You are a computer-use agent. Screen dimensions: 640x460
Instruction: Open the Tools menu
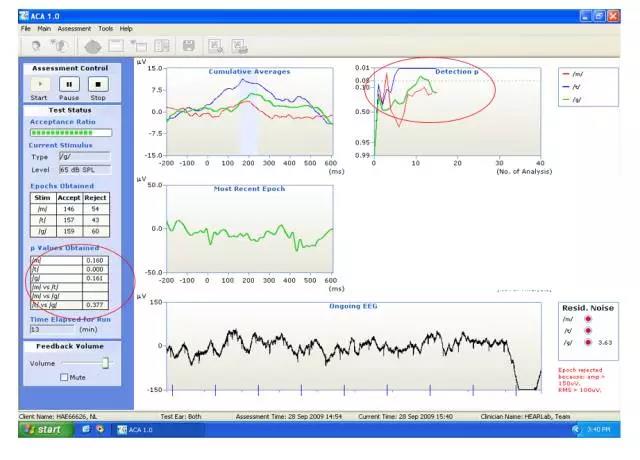click(105, 28)
